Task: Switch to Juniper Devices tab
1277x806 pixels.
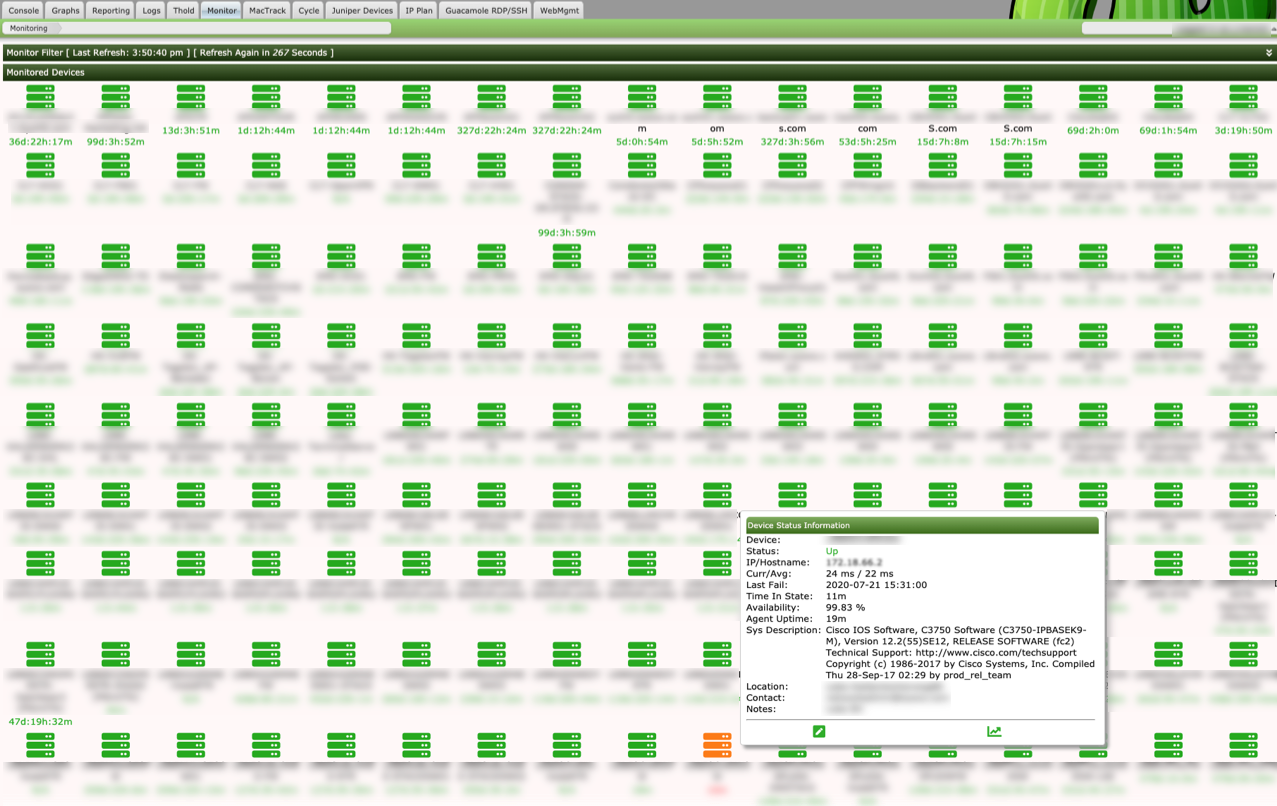Action: pyautogui.click(x=362, y=11)
